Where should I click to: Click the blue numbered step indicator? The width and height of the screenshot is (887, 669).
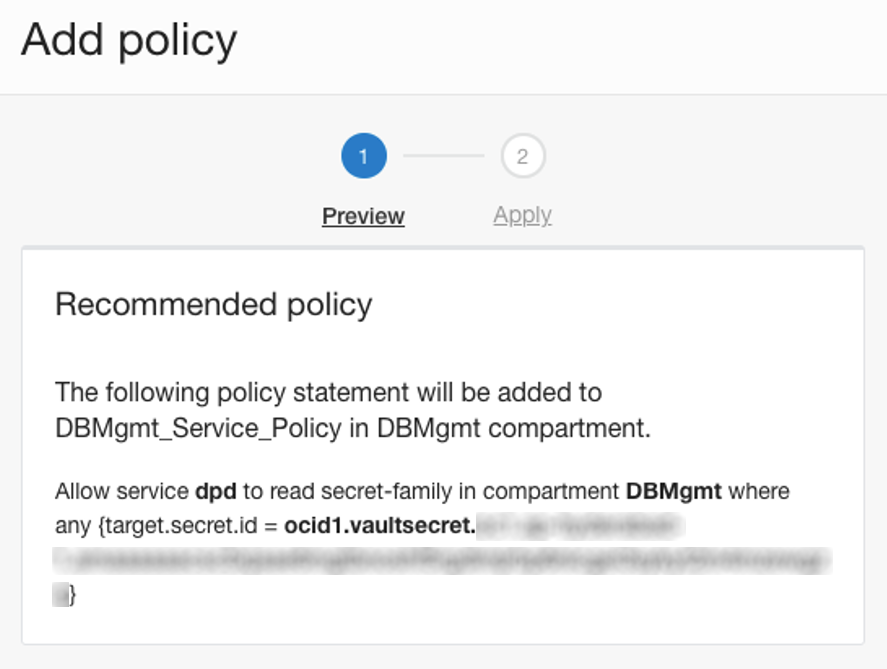click(x=363, y=156)
